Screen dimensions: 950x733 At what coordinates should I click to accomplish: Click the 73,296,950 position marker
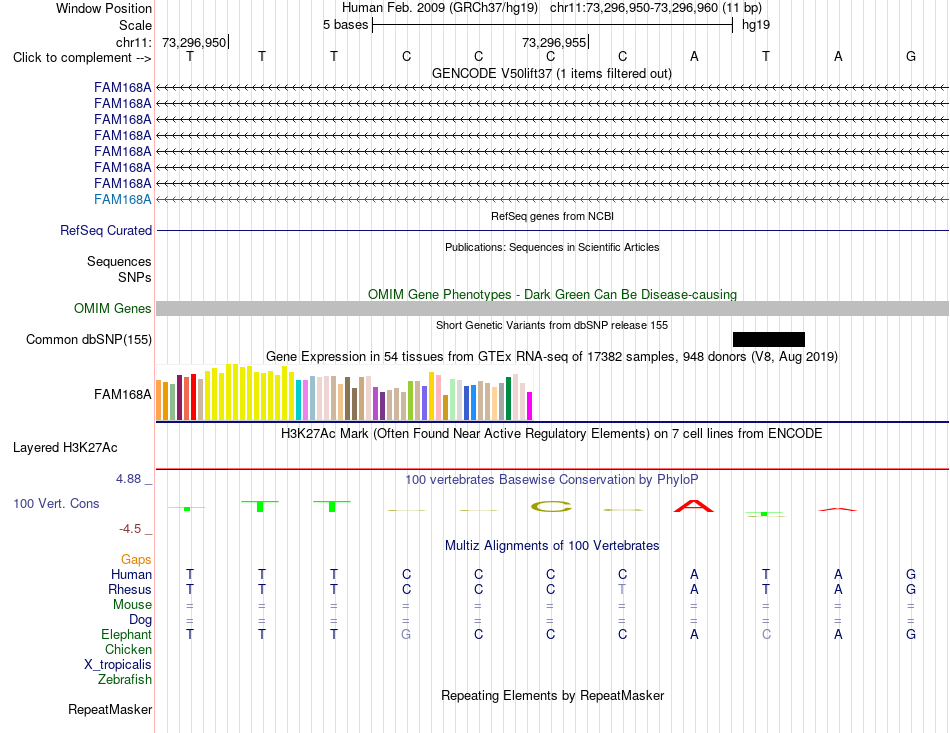[x=194, y=42]
